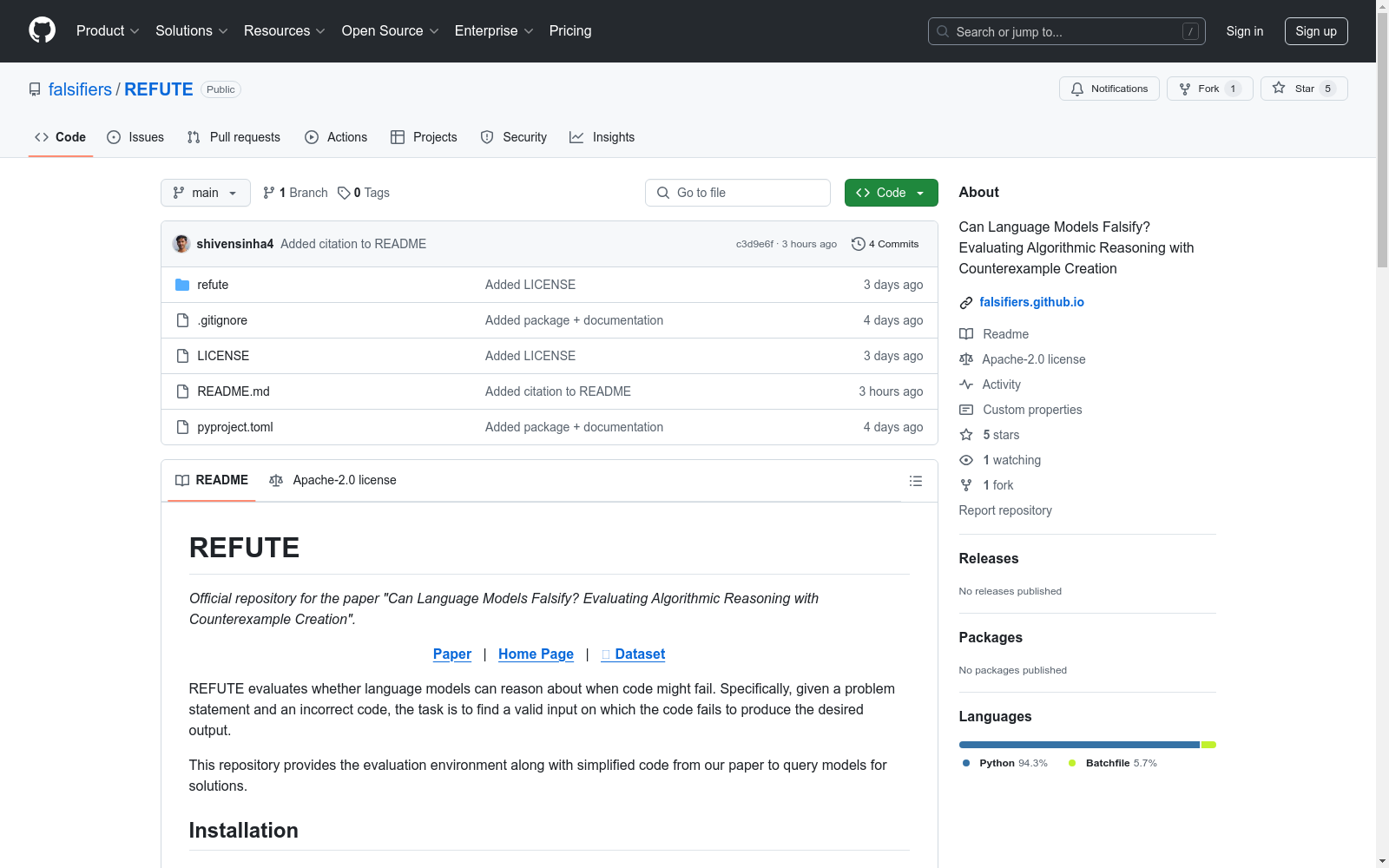Open the Pricing link
1389x868 pixels.
point(570,30)
